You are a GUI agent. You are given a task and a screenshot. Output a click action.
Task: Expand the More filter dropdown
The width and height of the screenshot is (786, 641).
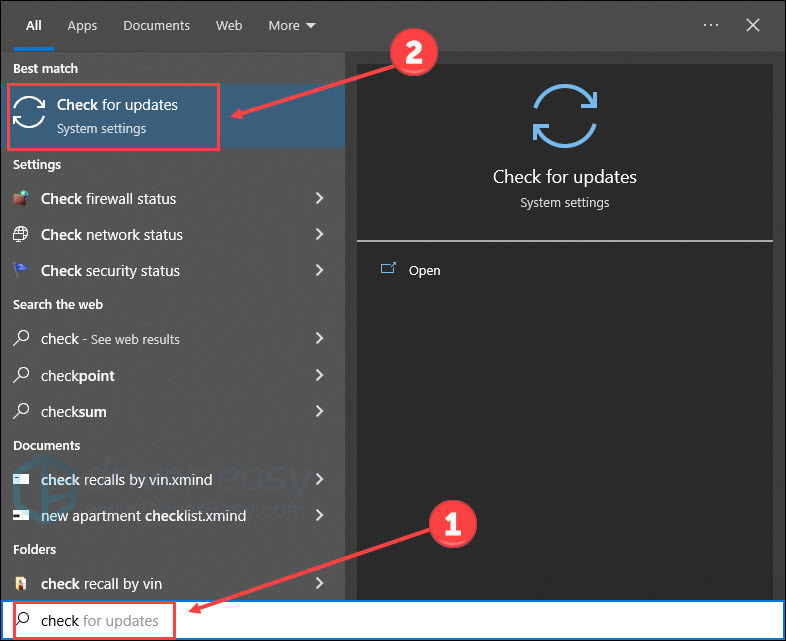pyautogui.click(x=291, y=25)
